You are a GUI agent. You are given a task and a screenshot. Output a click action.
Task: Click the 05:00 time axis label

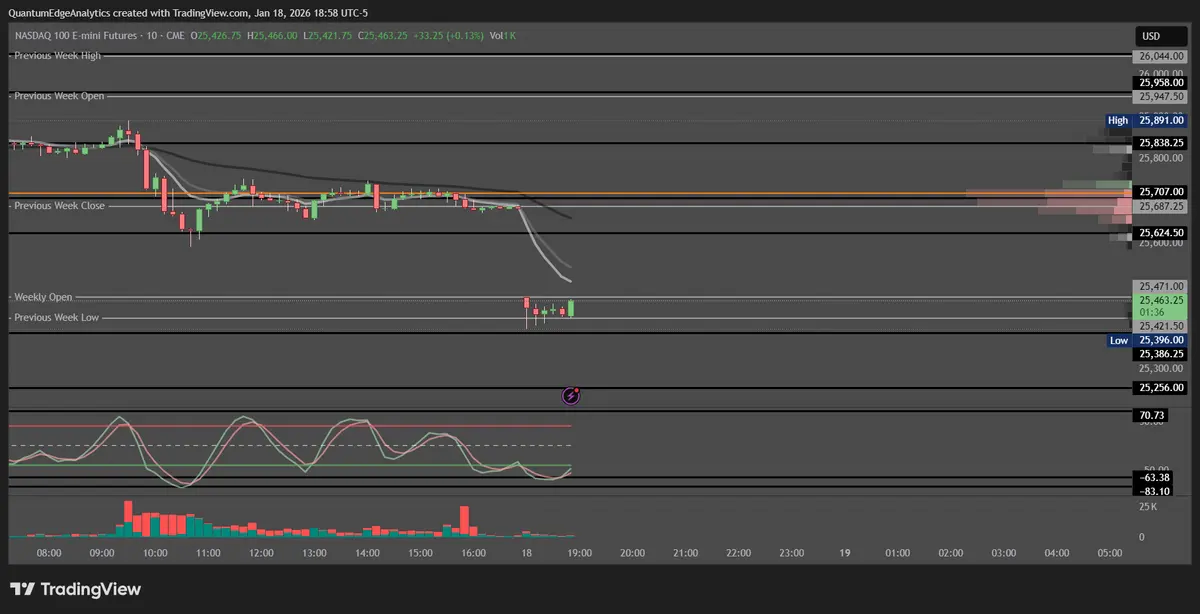tap(1109, 552)
